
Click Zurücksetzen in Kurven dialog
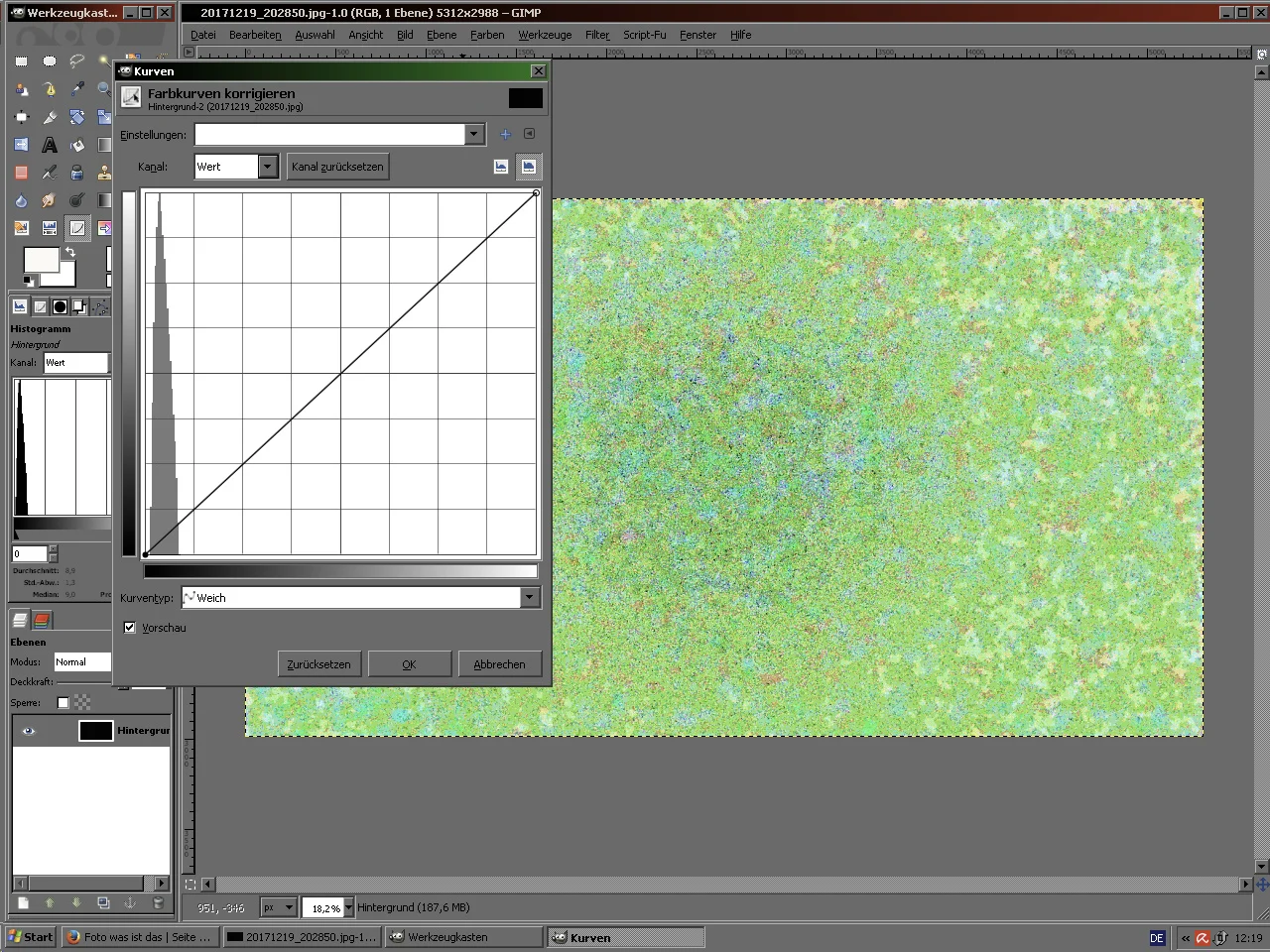318,664
